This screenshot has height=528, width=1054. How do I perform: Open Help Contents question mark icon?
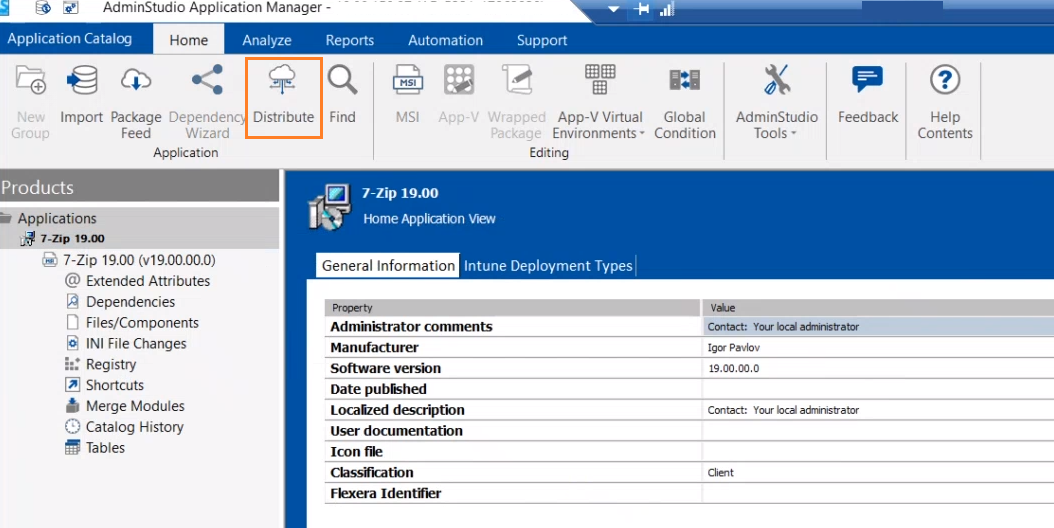pyautogui.click(x=945, y=80)
